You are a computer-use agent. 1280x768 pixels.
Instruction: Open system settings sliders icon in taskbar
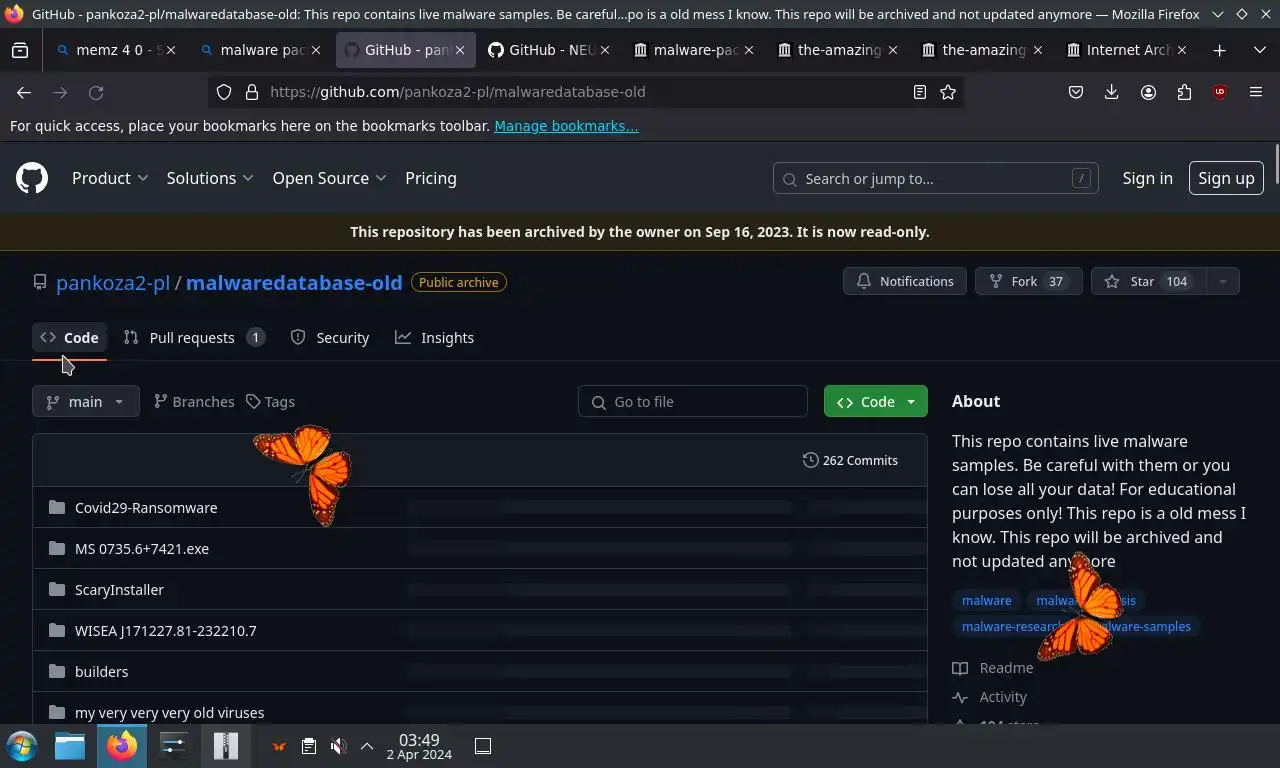[174, 746]
